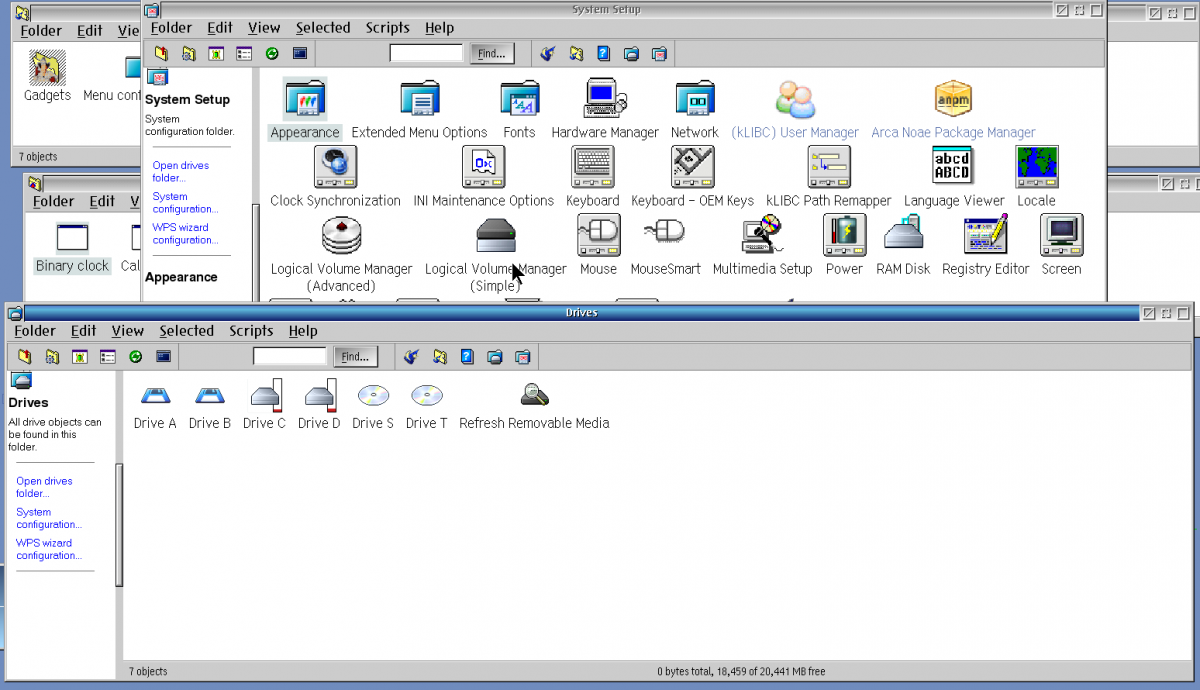Viewport: 1200px width, 690px height.
Task: Launch the Registry Editor
Action: click(985, 235)
